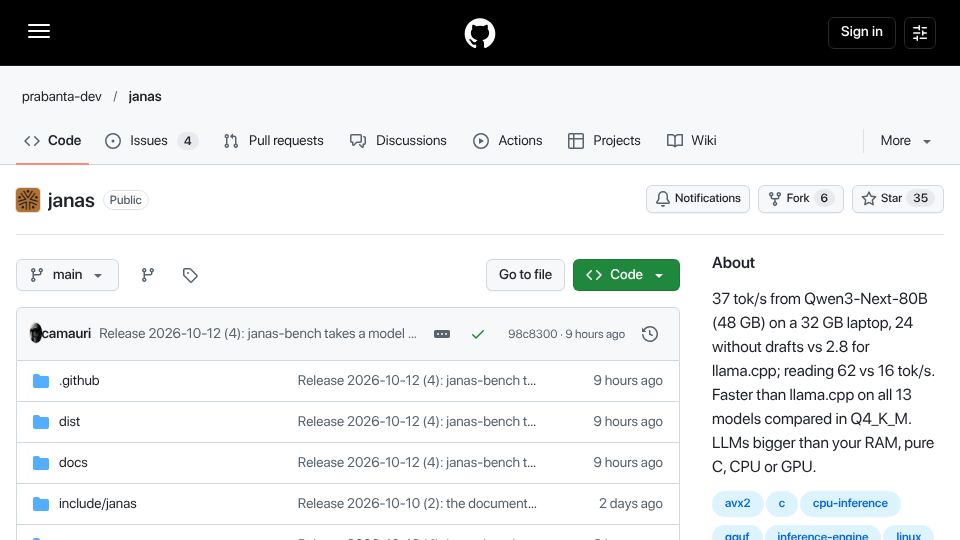Viewport: 960px width, 540px height.
Task: Click the Issues count badge 4
Action: [188, 141]
